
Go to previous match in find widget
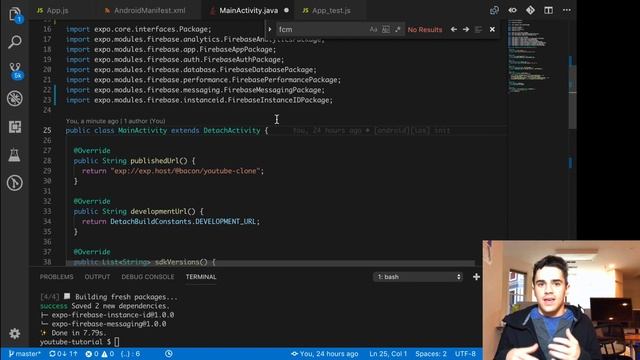click(x=453, y=29)
